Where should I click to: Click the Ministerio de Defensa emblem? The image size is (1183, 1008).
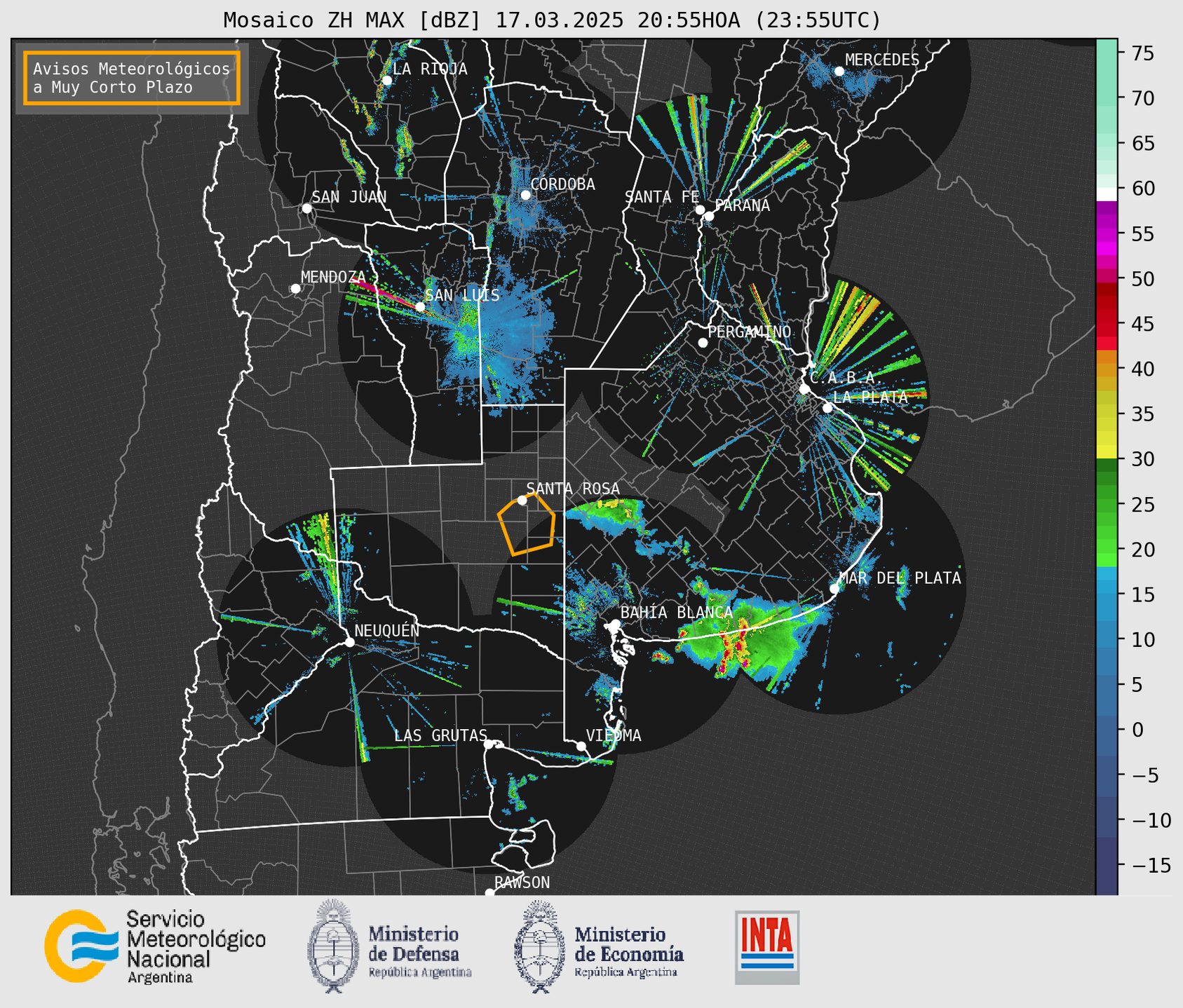point(333,946)
